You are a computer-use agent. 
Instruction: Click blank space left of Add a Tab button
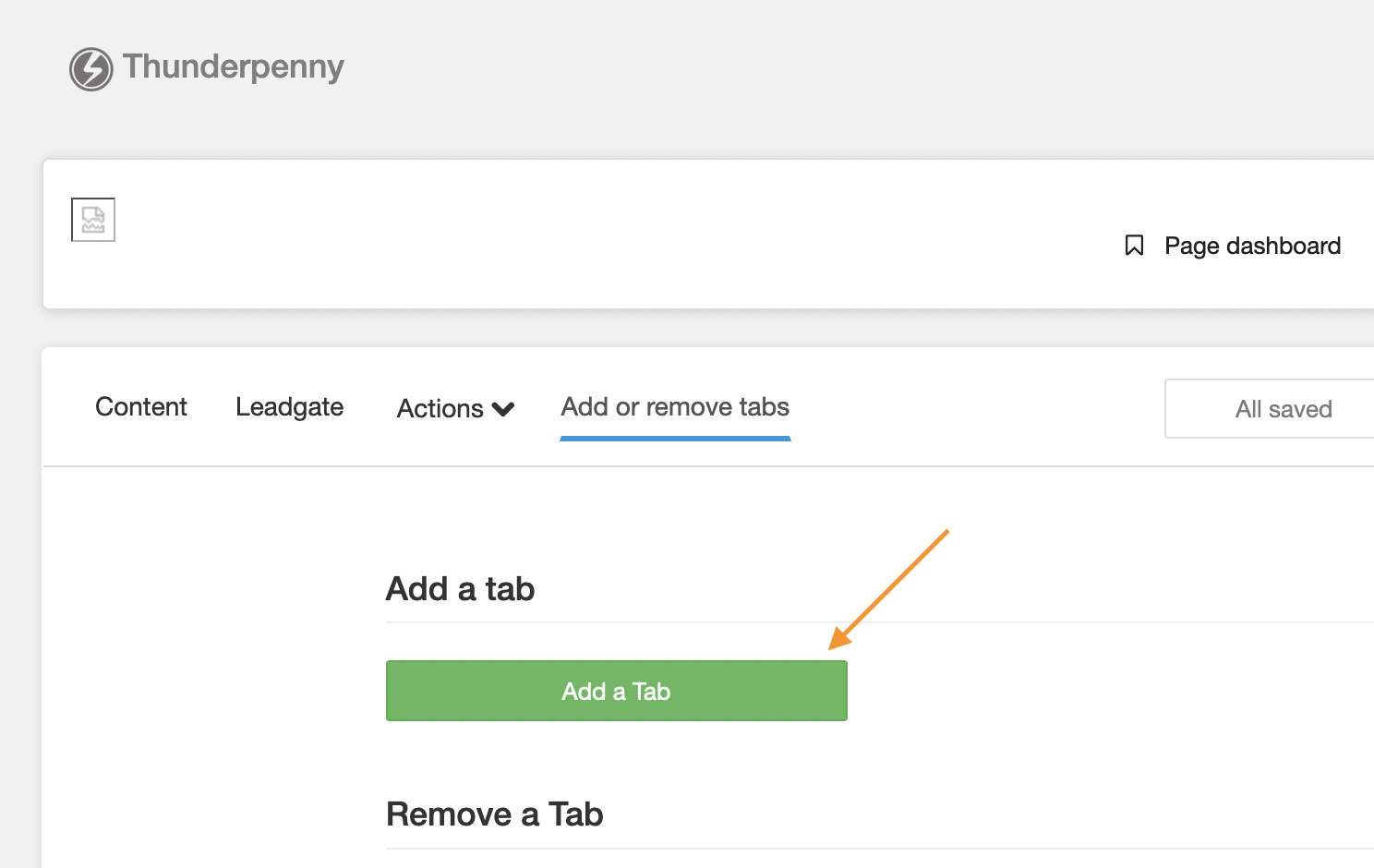pyautogui.click(x=212, y=691)
